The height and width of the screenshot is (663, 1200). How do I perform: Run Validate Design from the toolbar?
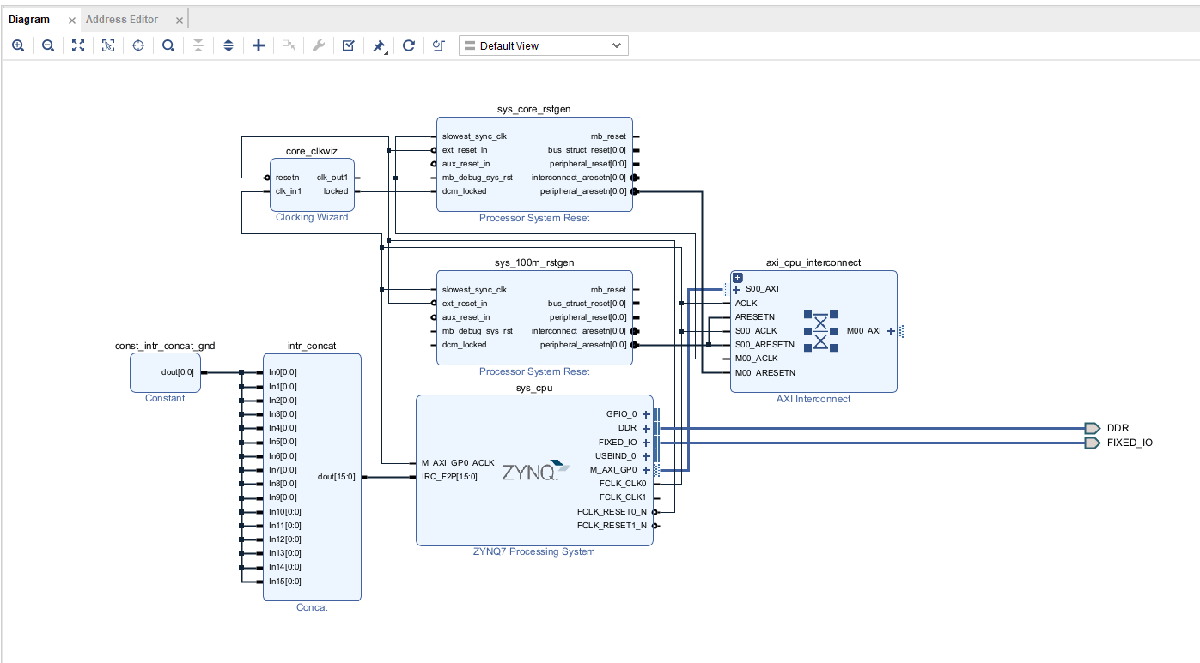pyautogui.click(x=348, y=45)
